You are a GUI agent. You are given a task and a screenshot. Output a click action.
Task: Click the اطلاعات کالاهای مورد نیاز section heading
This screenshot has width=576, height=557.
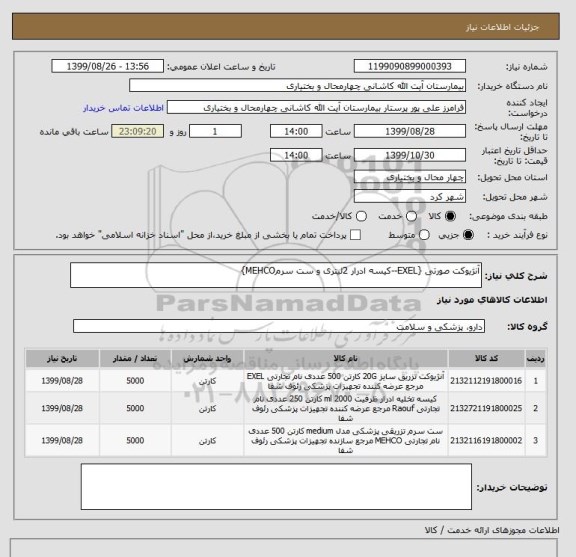492,300
